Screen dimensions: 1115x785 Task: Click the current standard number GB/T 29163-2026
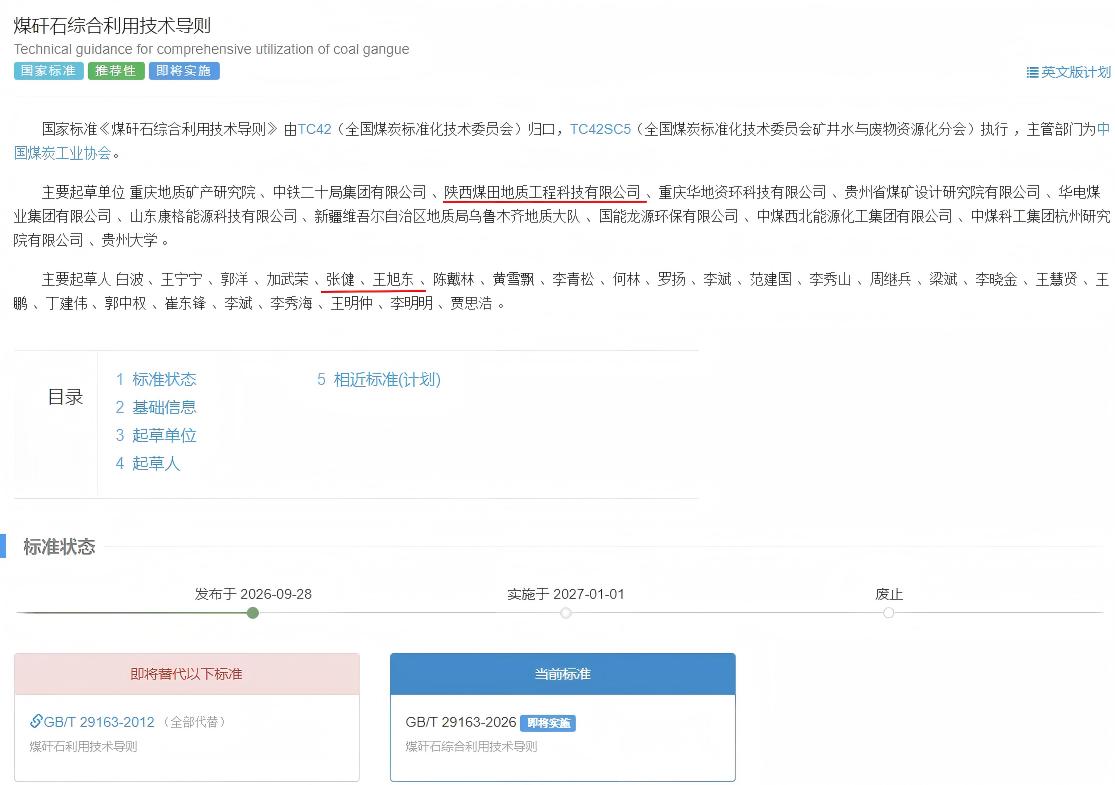(x=461, y=722)
